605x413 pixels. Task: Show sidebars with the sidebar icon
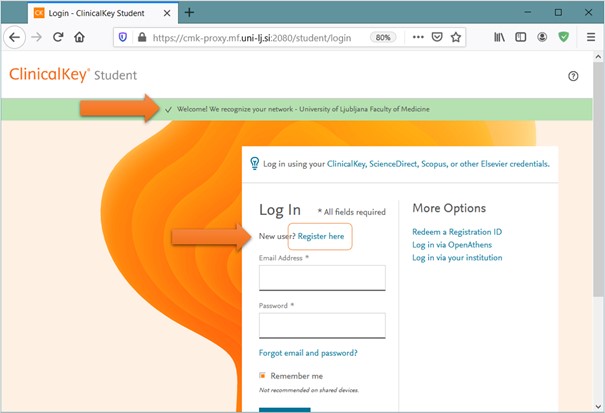click(x=520, y=37)
